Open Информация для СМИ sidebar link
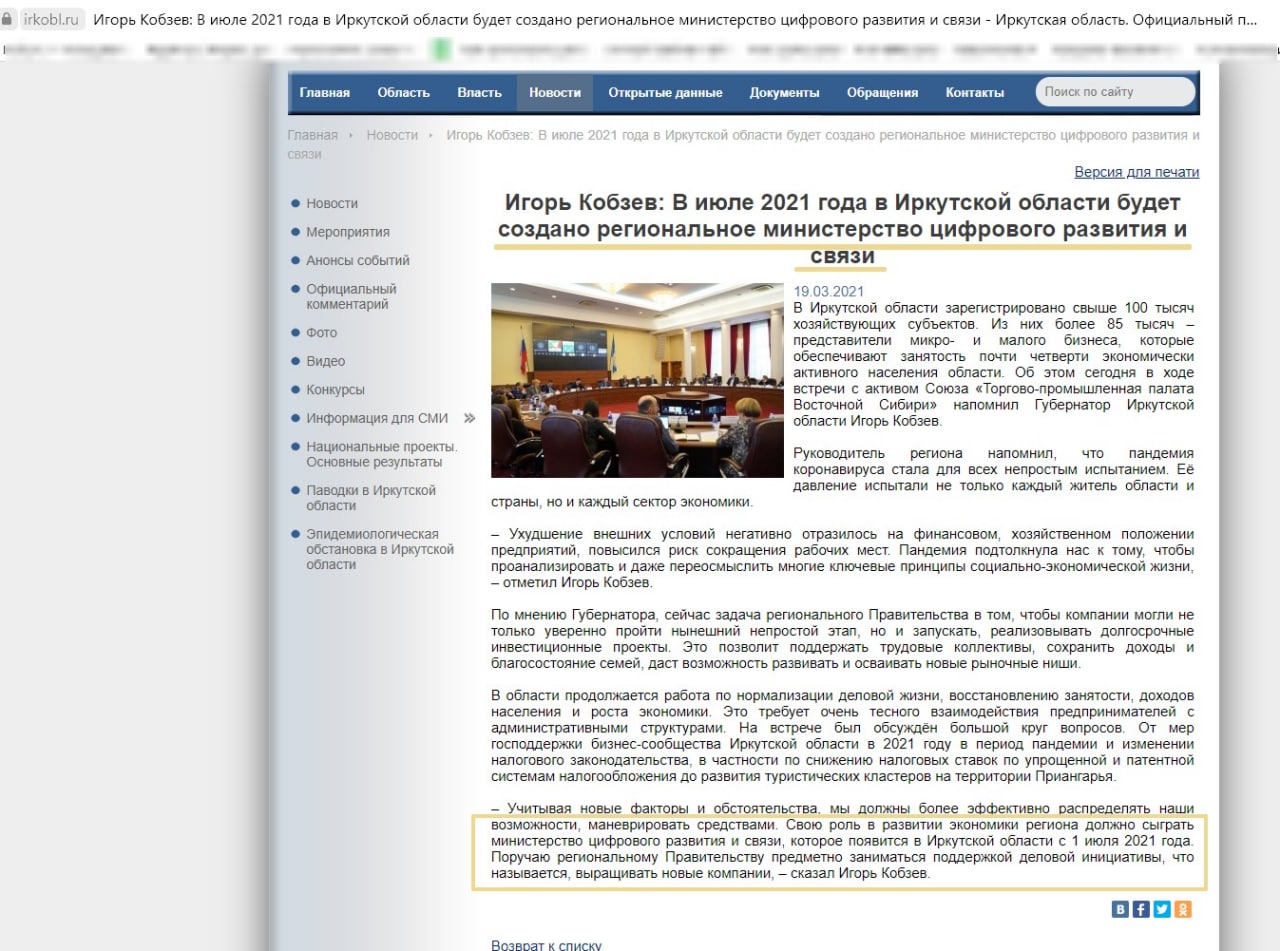1280x951 pixels. (x=377, y=418)
